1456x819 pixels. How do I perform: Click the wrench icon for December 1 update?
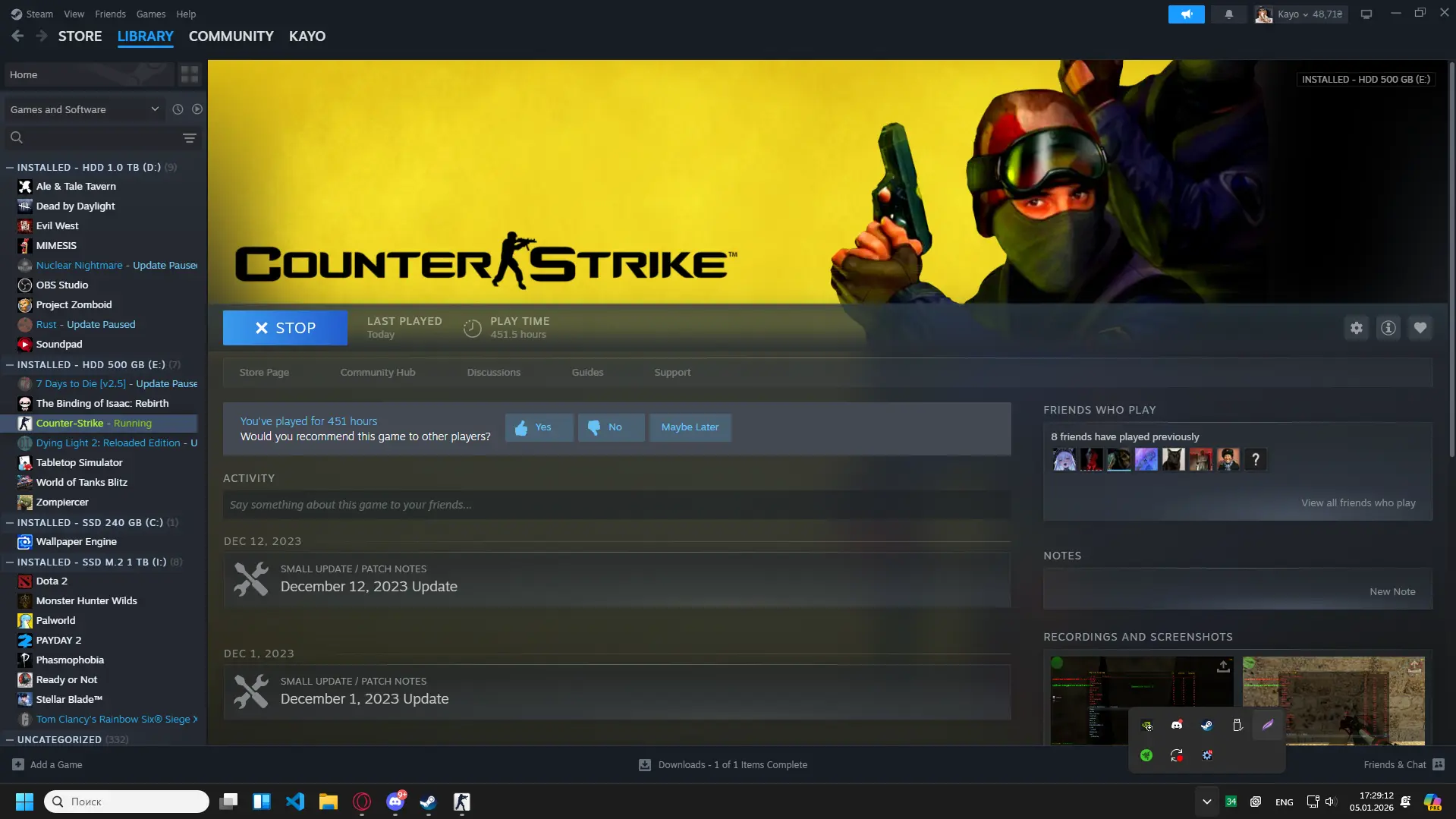(x=251, y=691)
